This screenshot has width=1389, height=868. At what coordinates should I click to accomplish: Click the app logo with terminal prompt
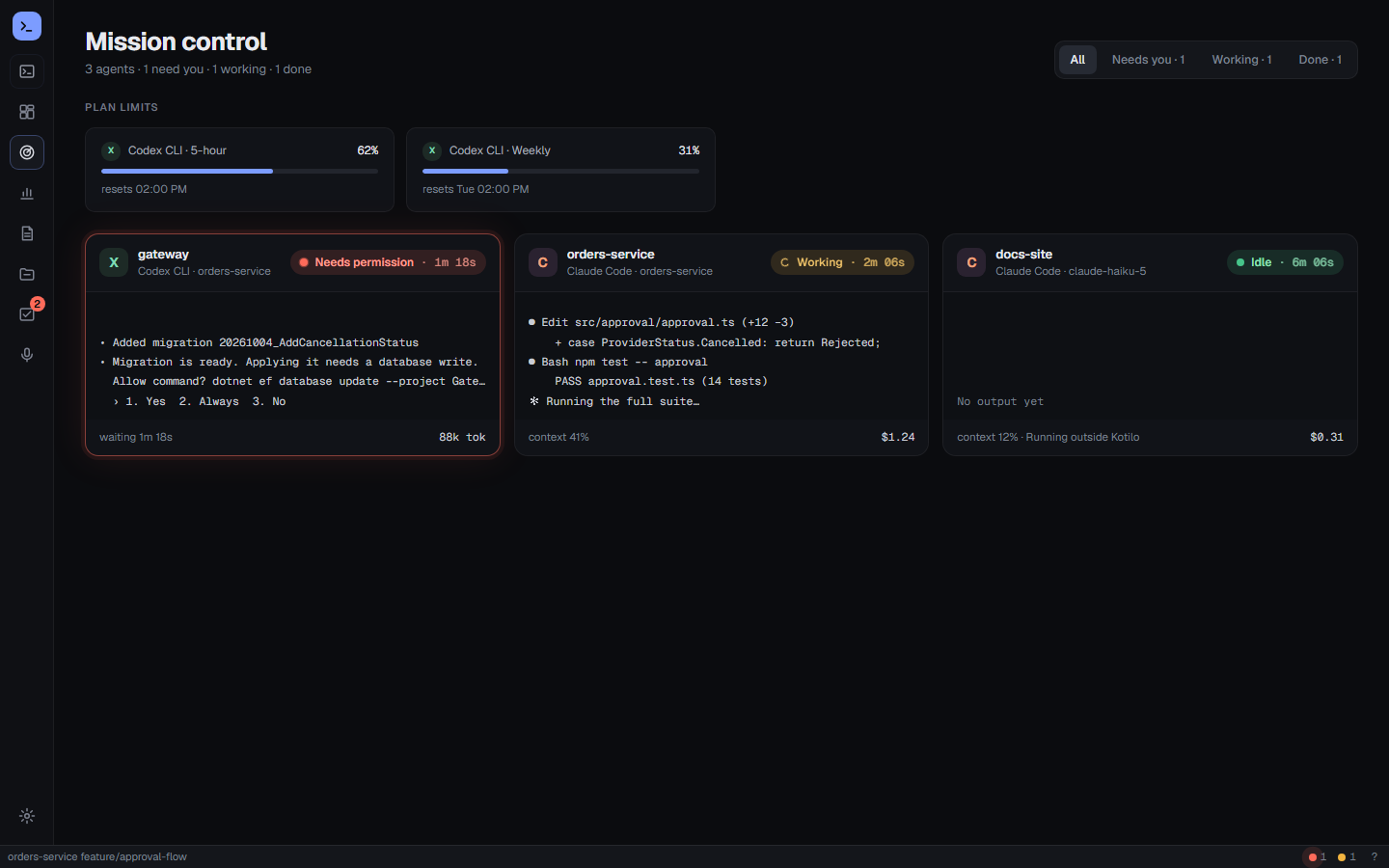(27, 26)
